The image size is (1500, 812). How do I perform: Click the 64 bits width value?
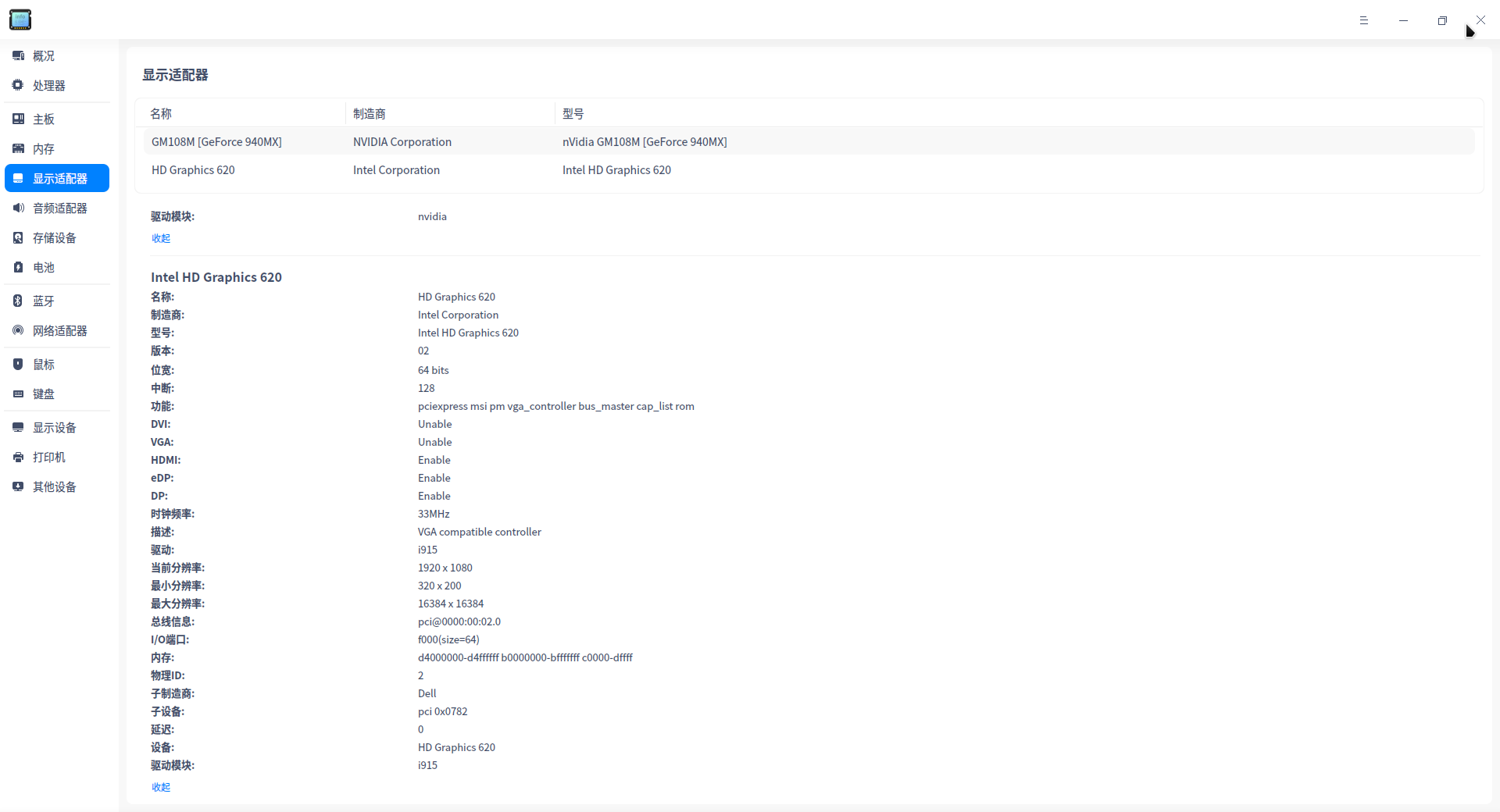(x=434, y=370)
